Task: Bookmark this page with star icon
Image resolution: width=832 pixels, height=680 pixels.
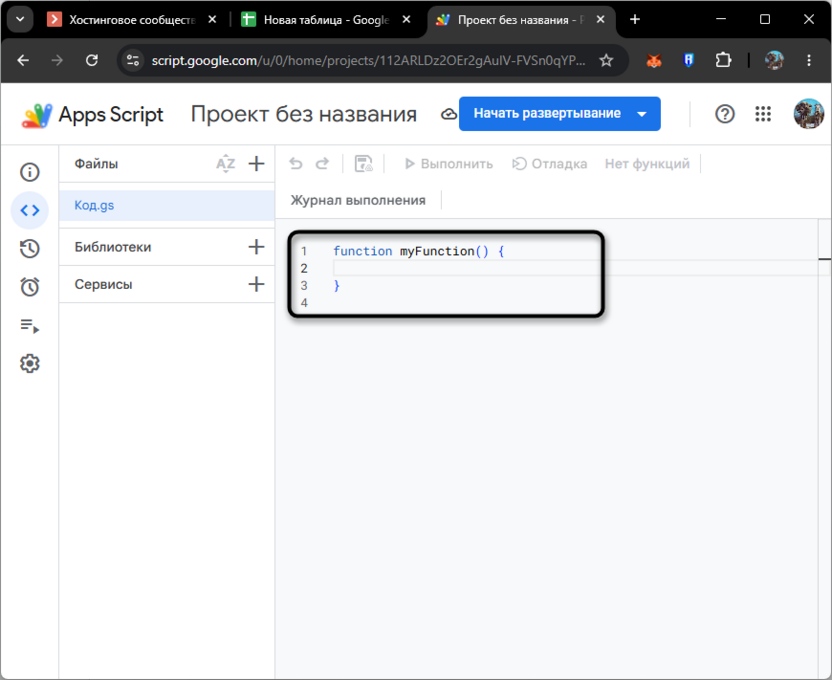Action: [606, 60]
